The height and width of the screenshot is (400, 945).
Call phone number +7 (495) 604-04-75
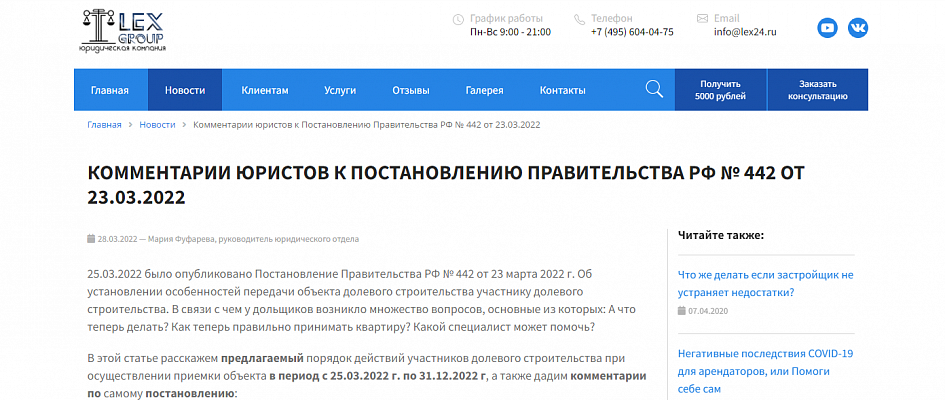pos(632,32)
